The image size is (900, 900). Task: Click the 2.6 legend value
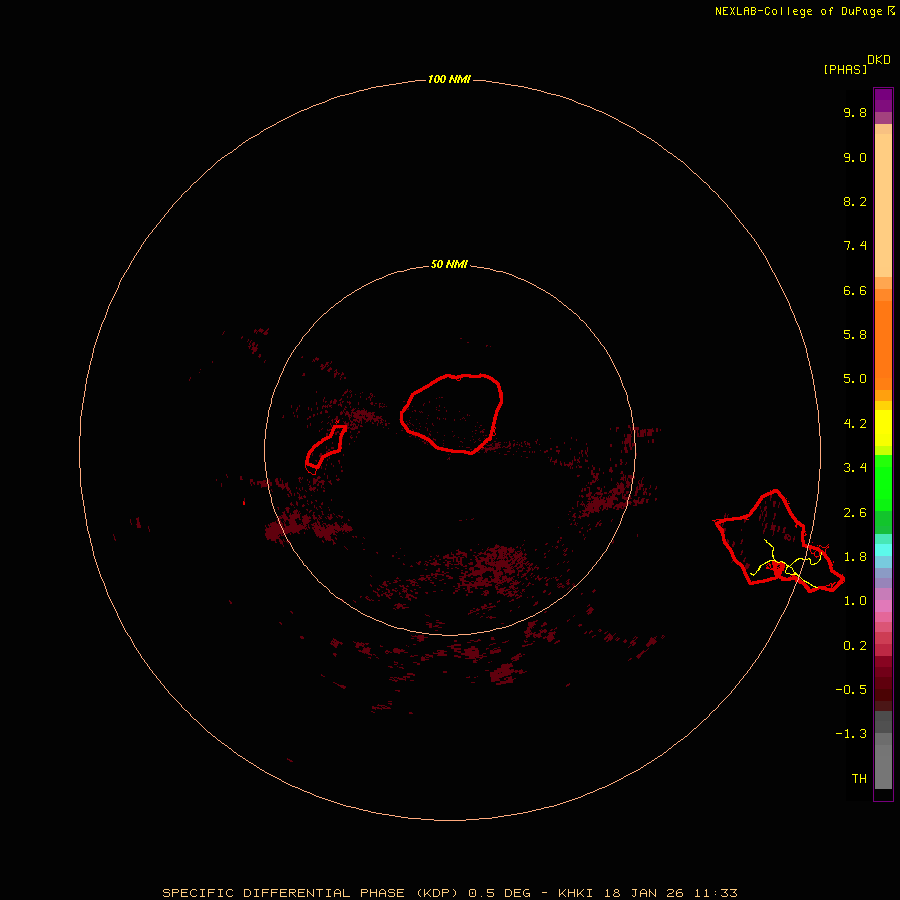pos(855,513)
